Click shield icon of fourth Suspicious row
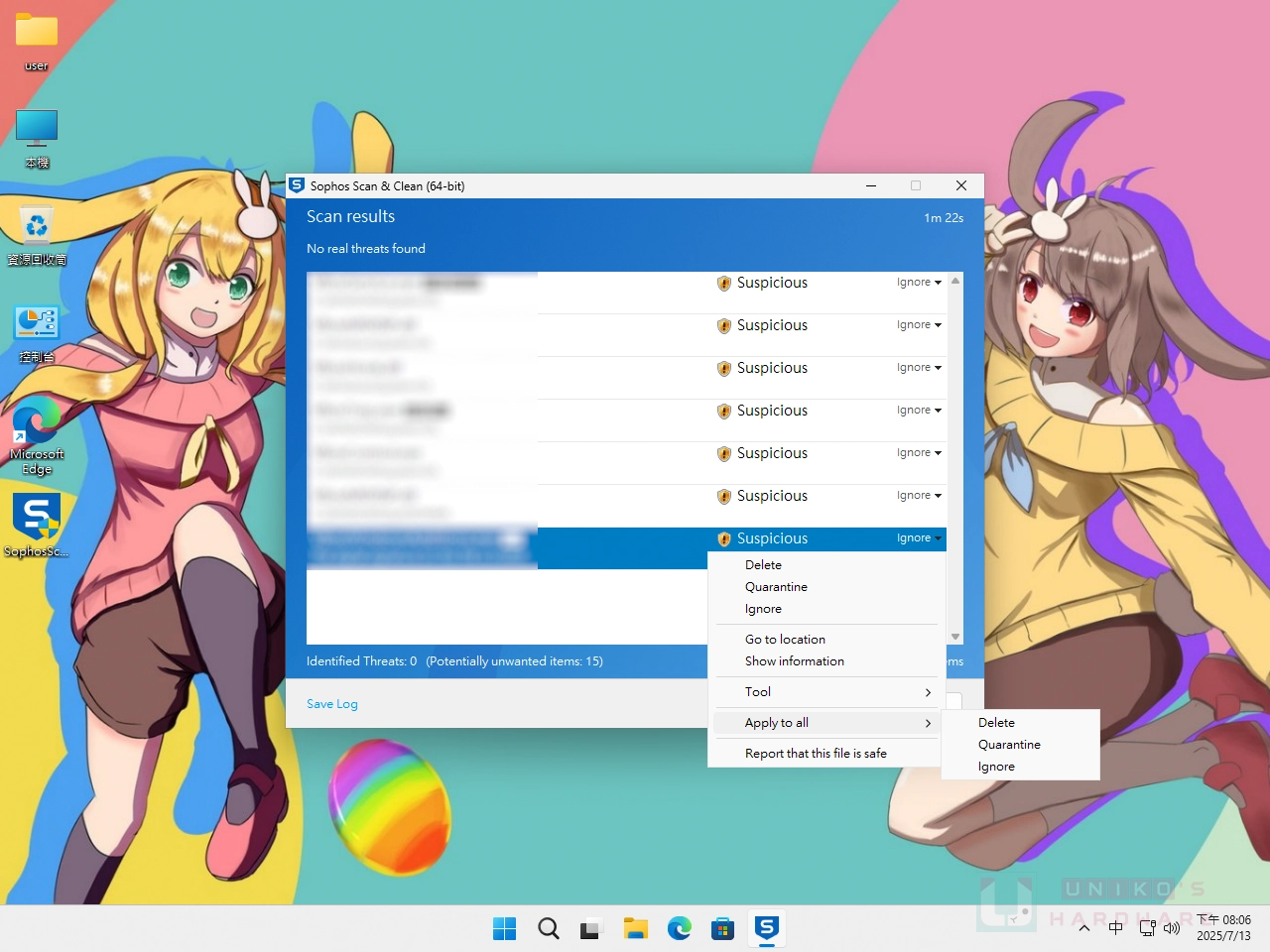 point(724,412)
